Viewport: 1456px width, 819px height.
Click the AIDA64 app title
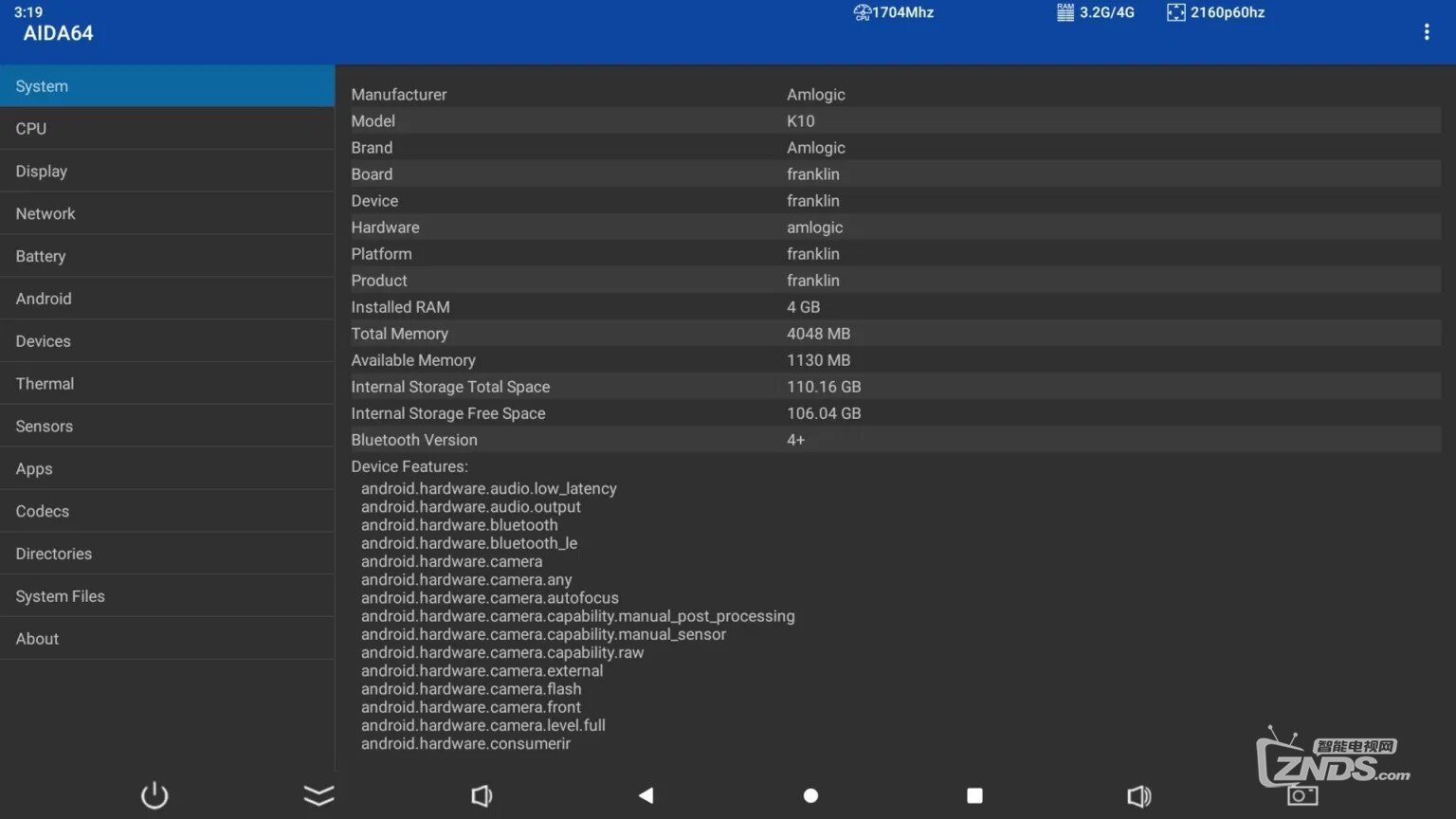59,33
